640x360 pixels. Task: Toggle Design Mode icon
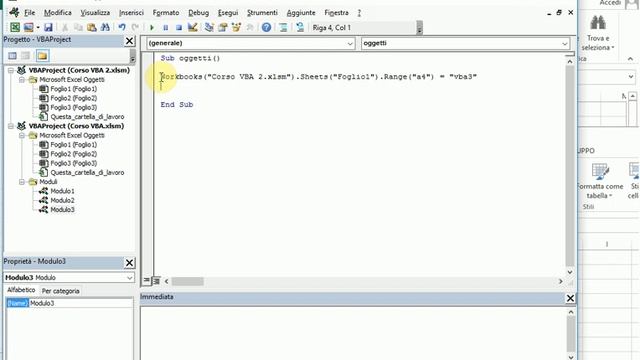tap(193, 27)
